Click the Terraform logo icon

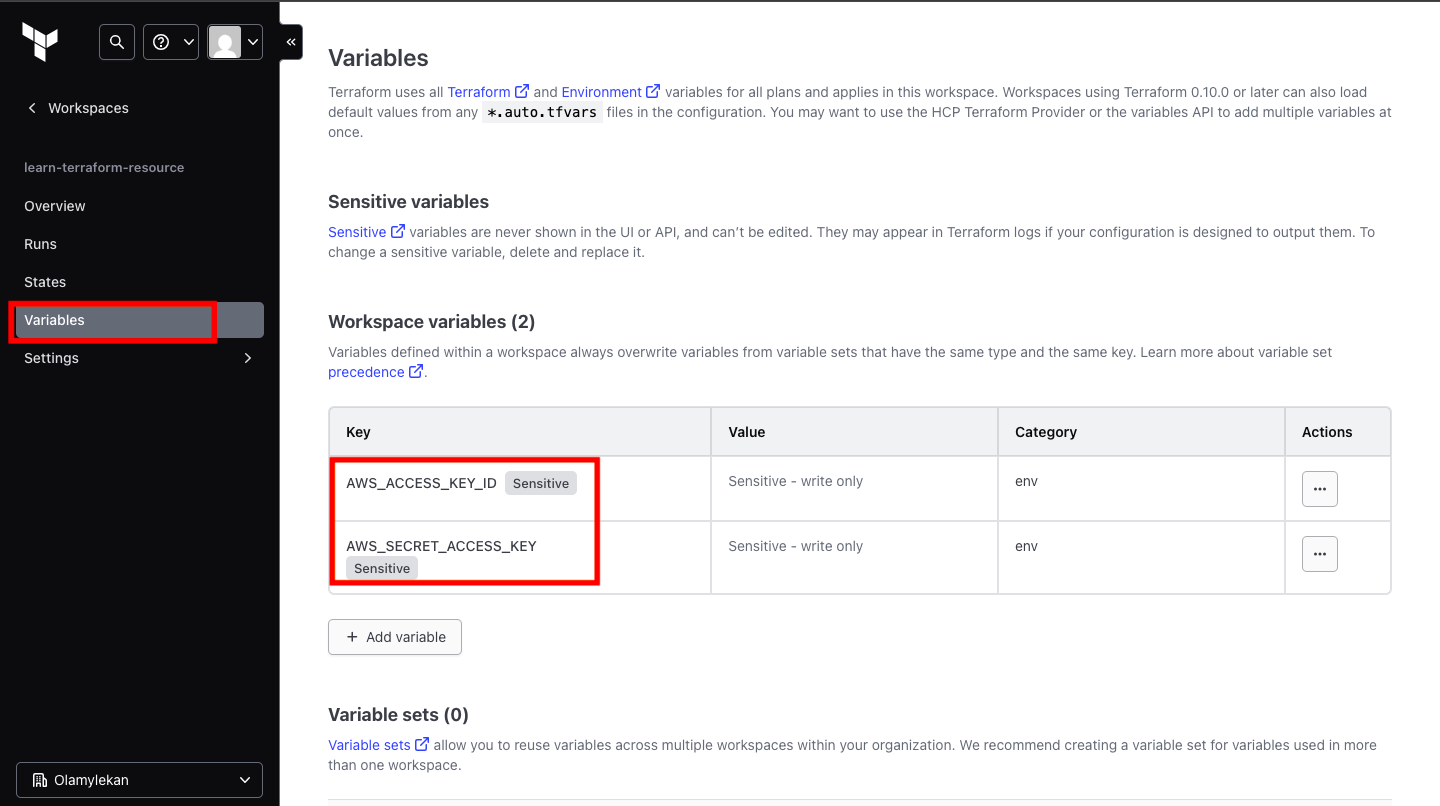[40, 42]
